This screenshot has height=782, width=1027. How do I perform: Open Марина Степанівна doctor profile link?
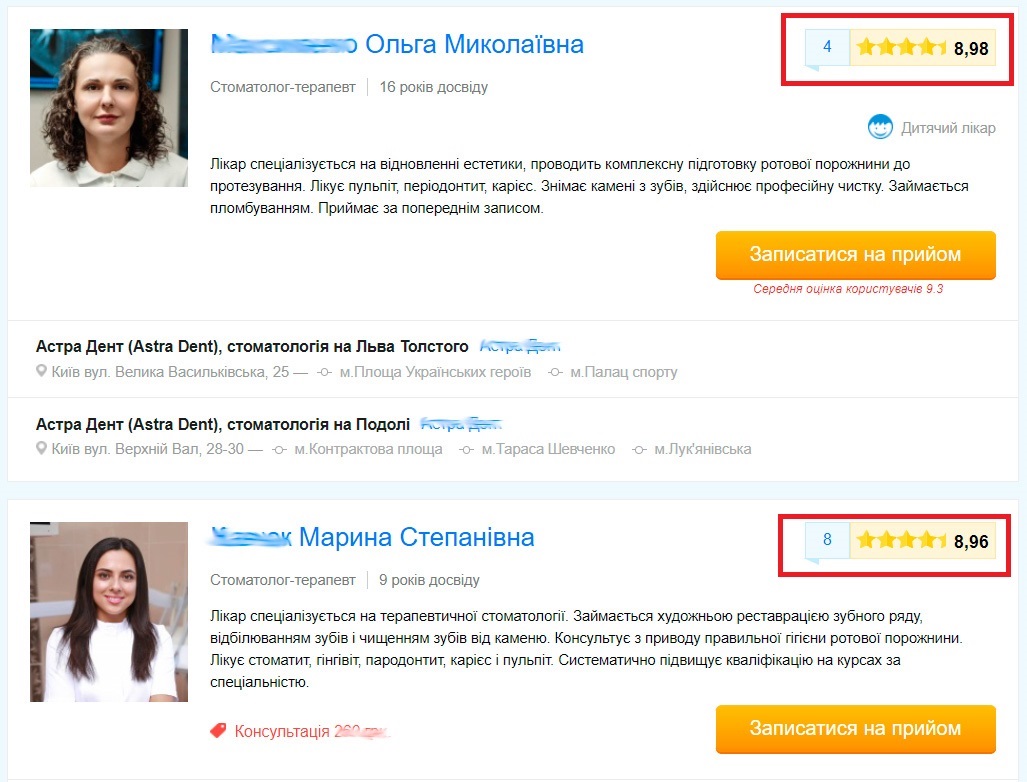[372, 537]
